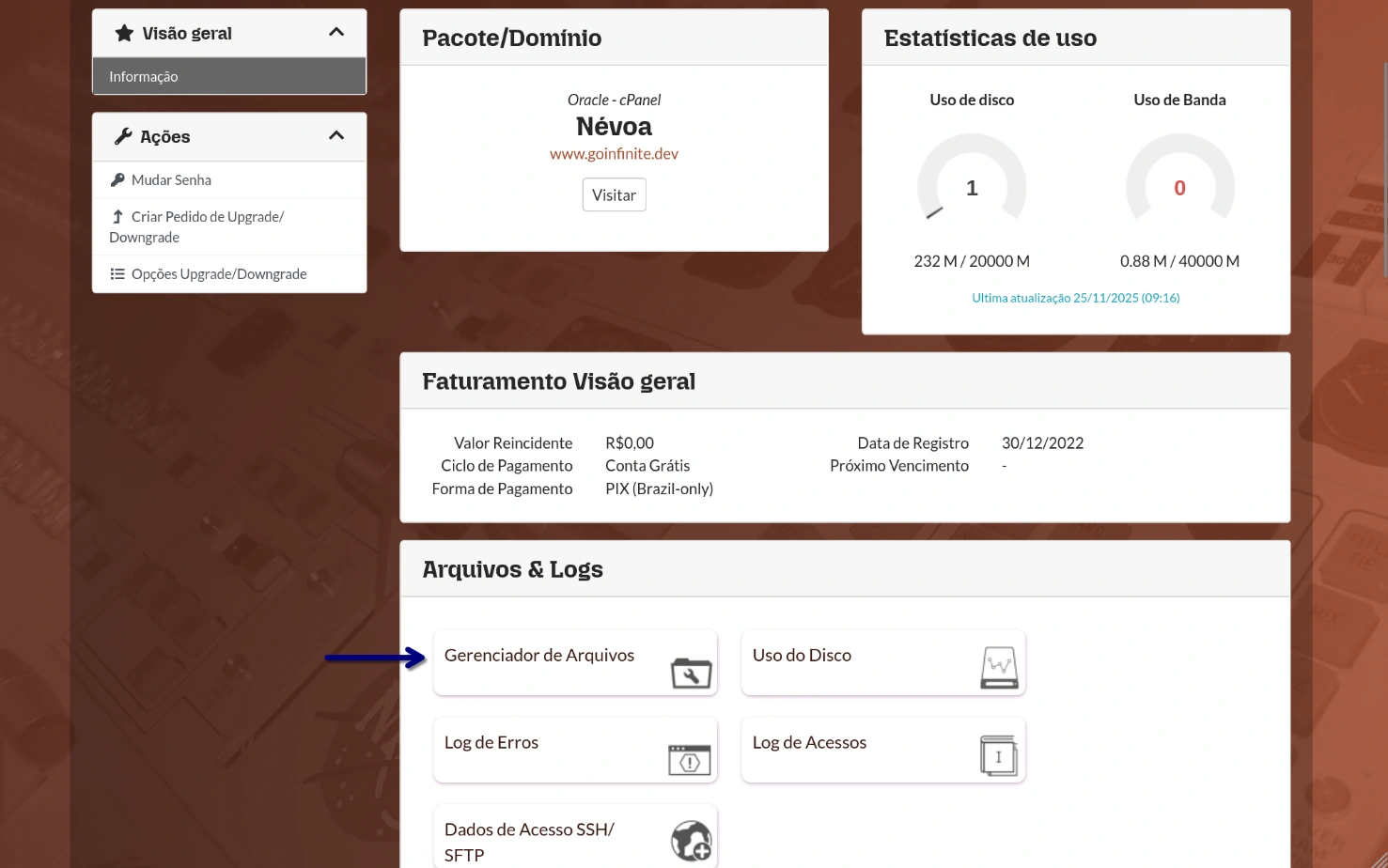1388x868 pixels.
Task: Click the Uso de disco gauge
Action: pos(972,183)
